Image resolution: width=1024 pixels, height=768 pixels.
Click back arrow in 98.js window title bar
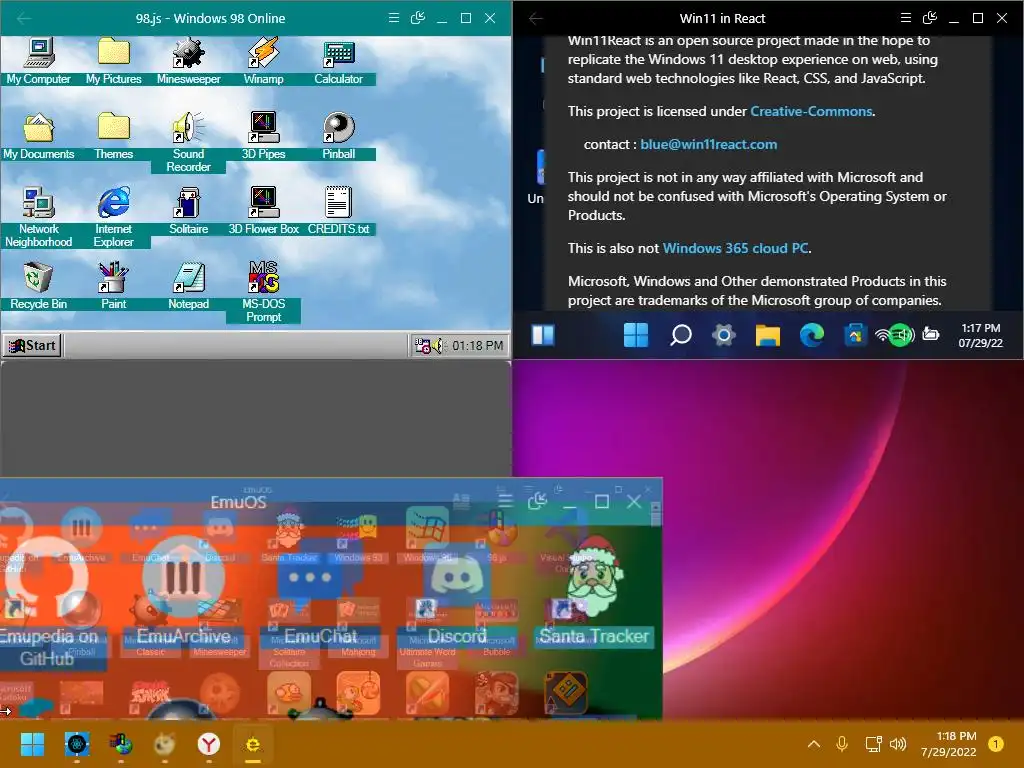pyautogui.click(x=24, y=18)
